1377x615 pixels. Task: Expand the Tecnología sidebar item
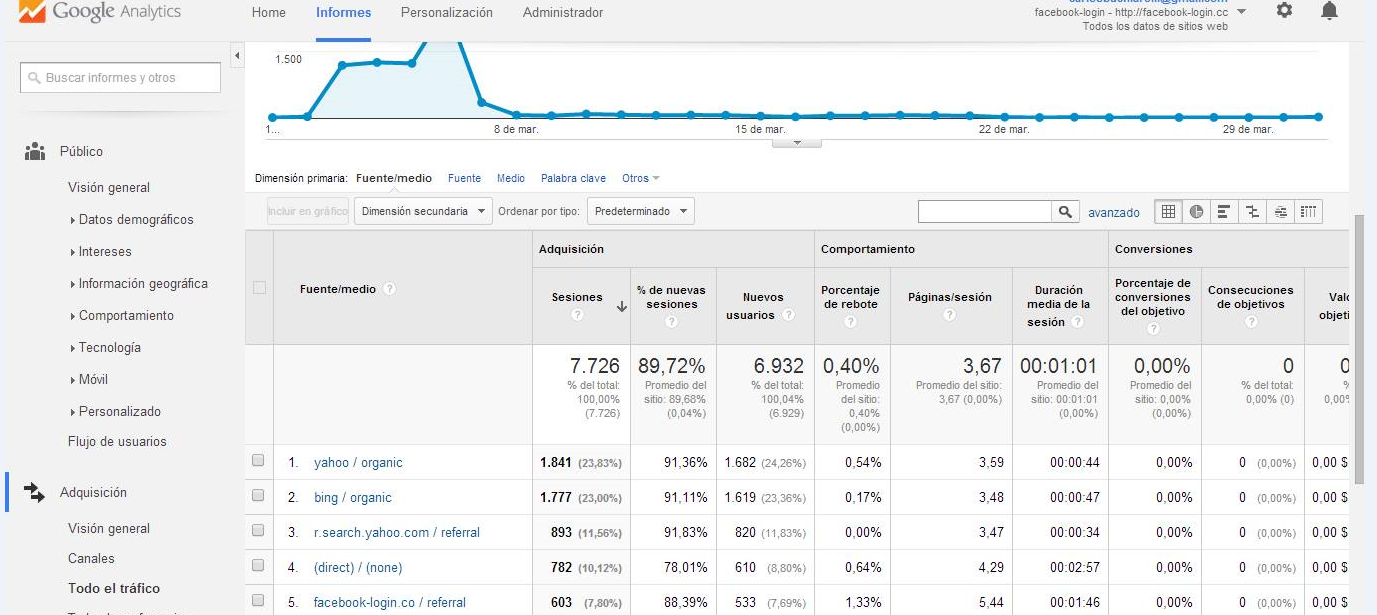[105, 347]
